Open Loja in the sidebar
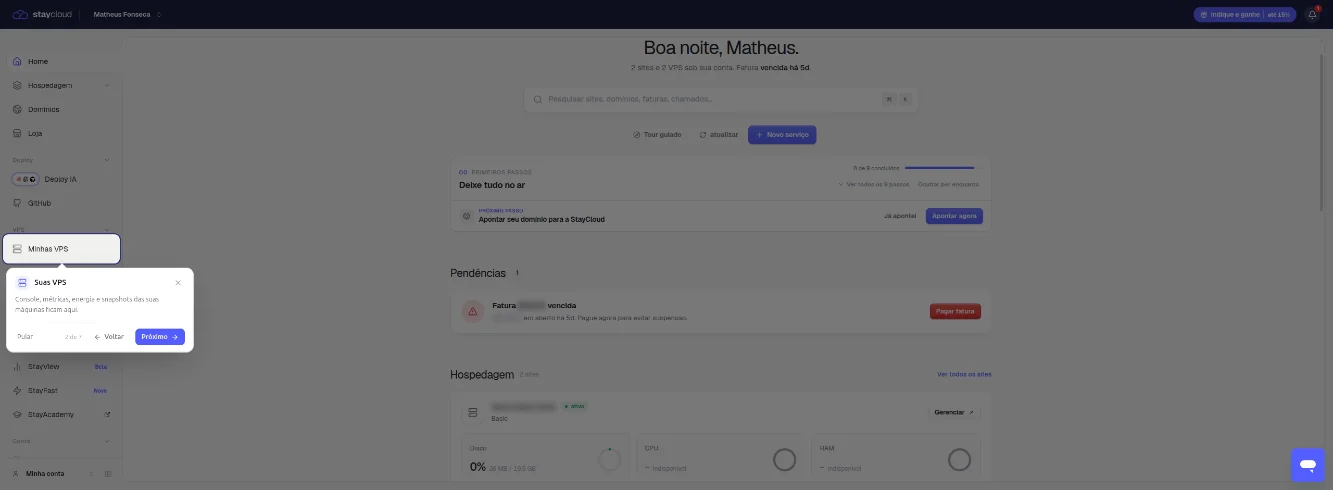Image resolution: width=1333 pixels, height=490 pixels. [61, 133]
